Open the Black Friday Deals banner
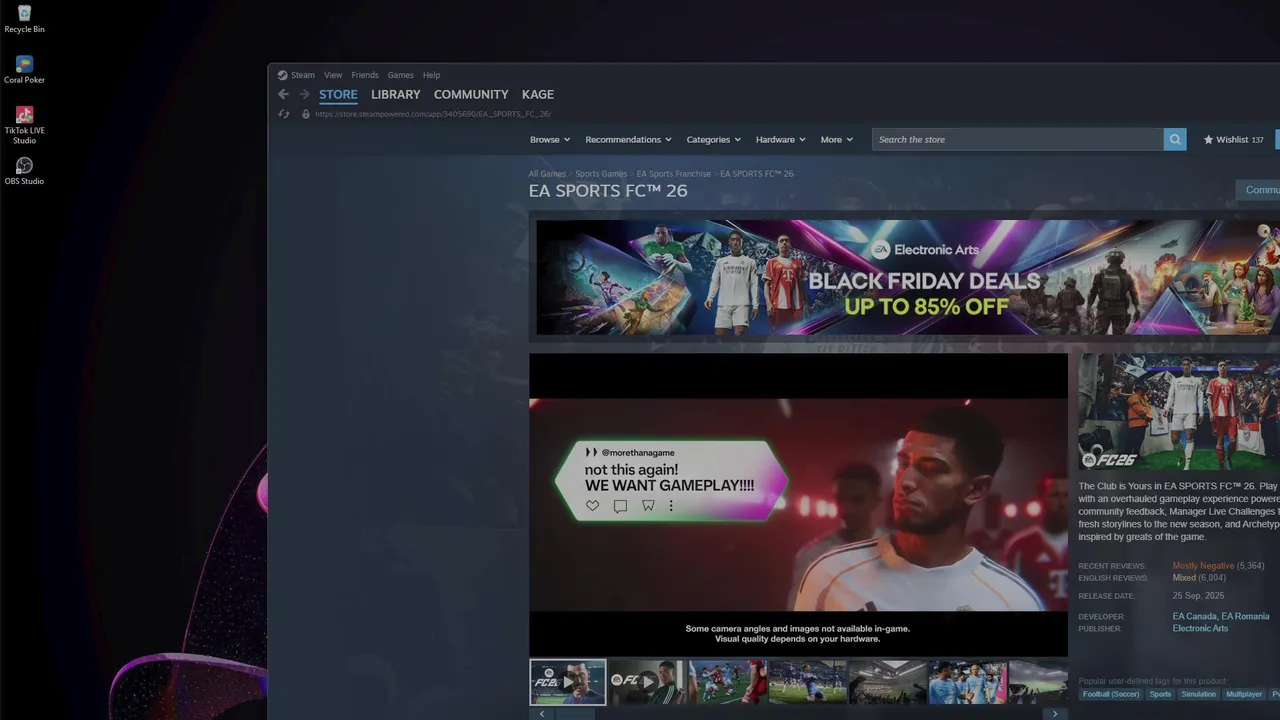 click(908, 277)
